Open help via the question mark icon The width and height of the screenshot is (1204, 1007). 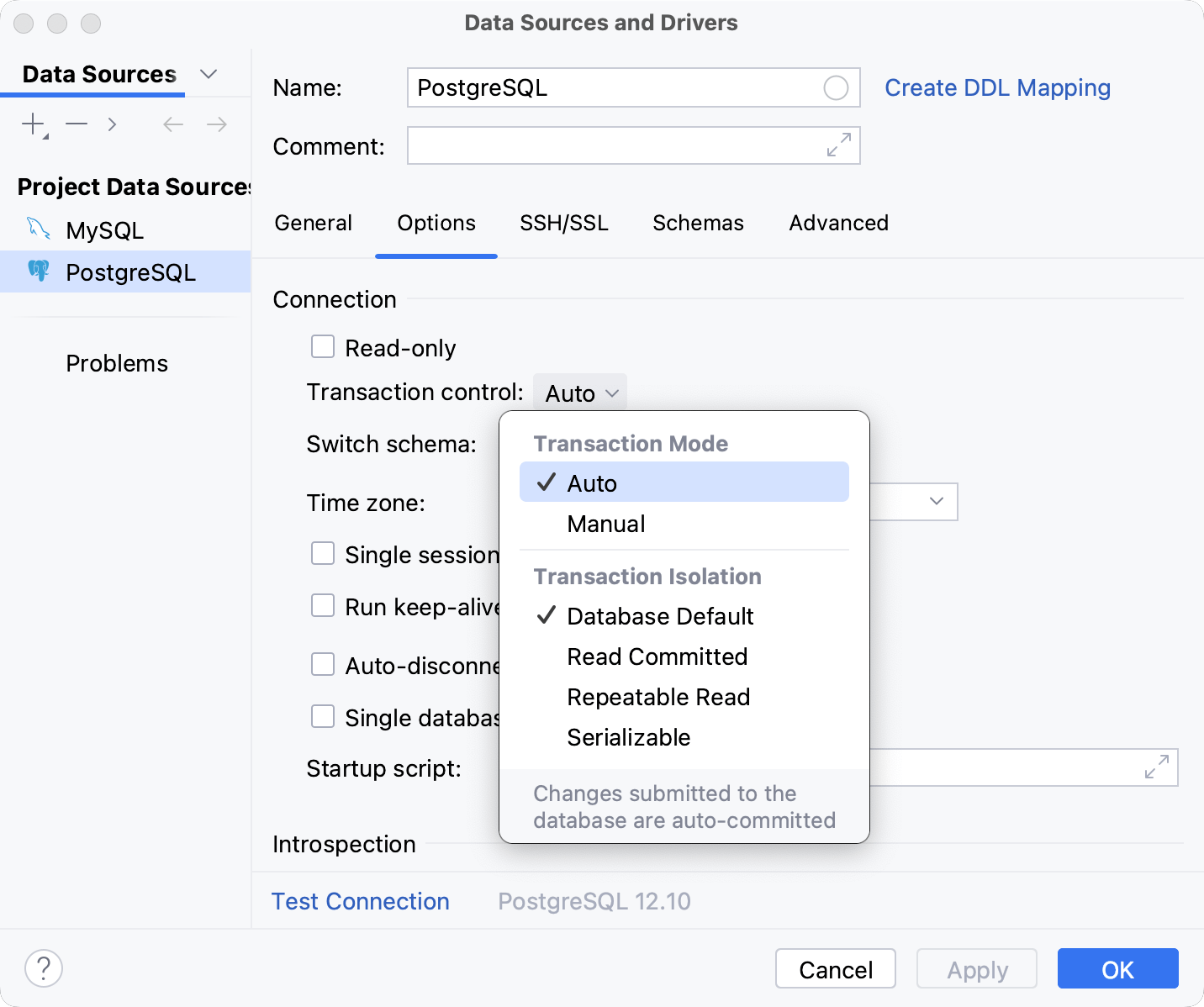click(44, 968)
